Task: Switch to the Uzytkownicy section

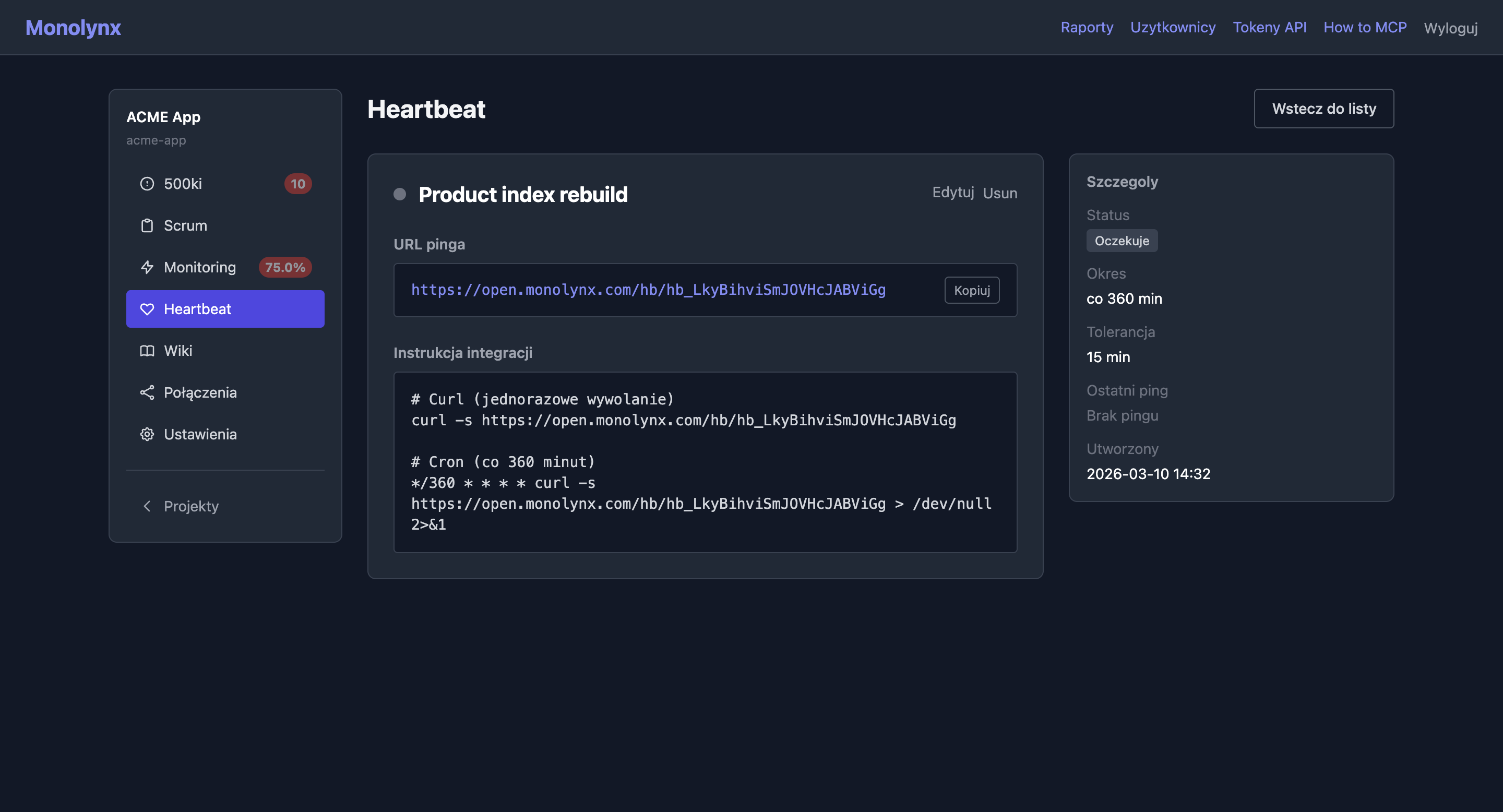Action: 1173,28
